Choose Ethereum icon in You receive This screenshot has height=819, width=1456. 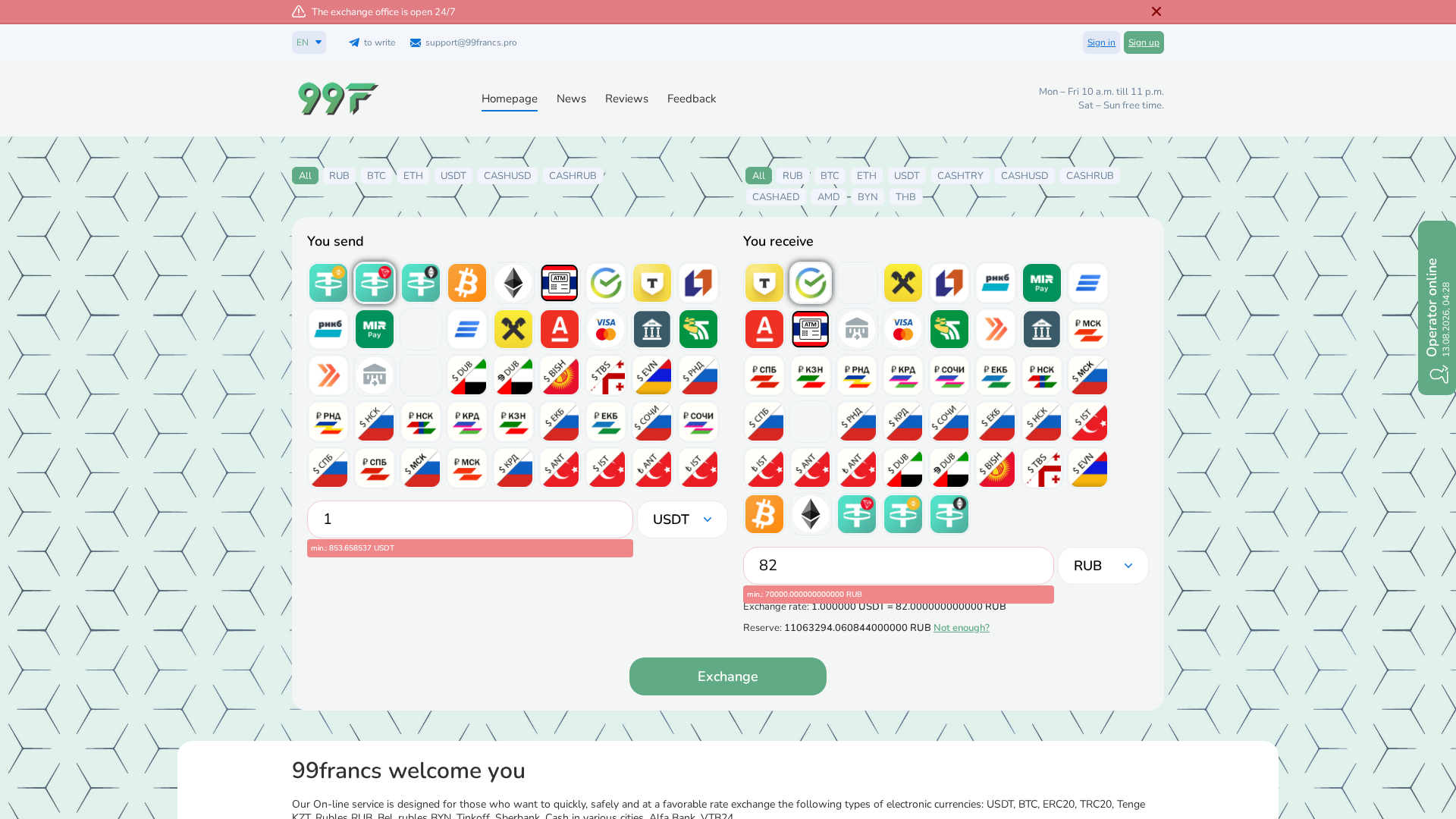[x=811, y=514]
